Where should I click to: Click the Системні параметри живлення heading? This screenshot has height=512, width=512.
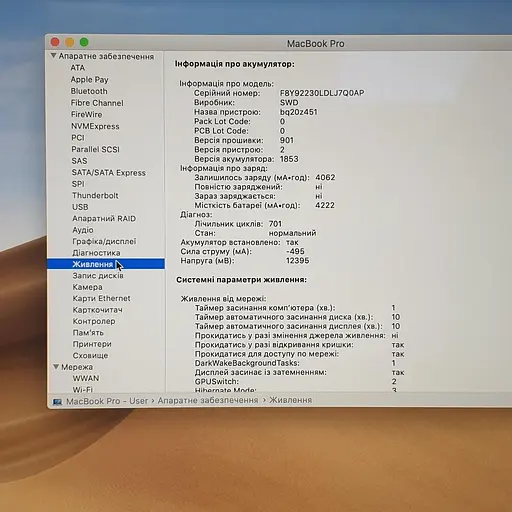241,280
